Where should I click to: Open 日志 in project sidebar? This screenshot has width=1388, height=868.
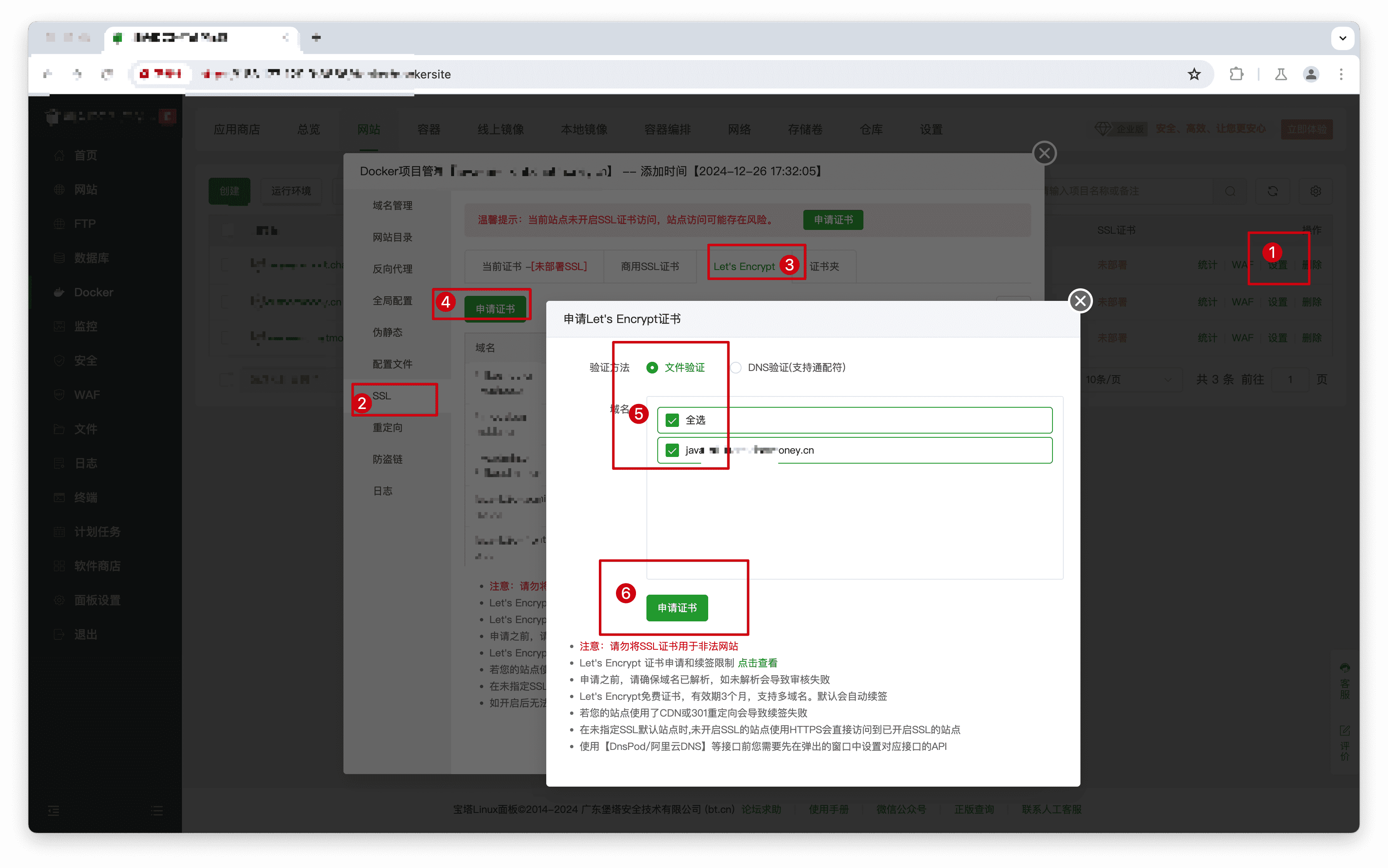click(x=383, y=490)
